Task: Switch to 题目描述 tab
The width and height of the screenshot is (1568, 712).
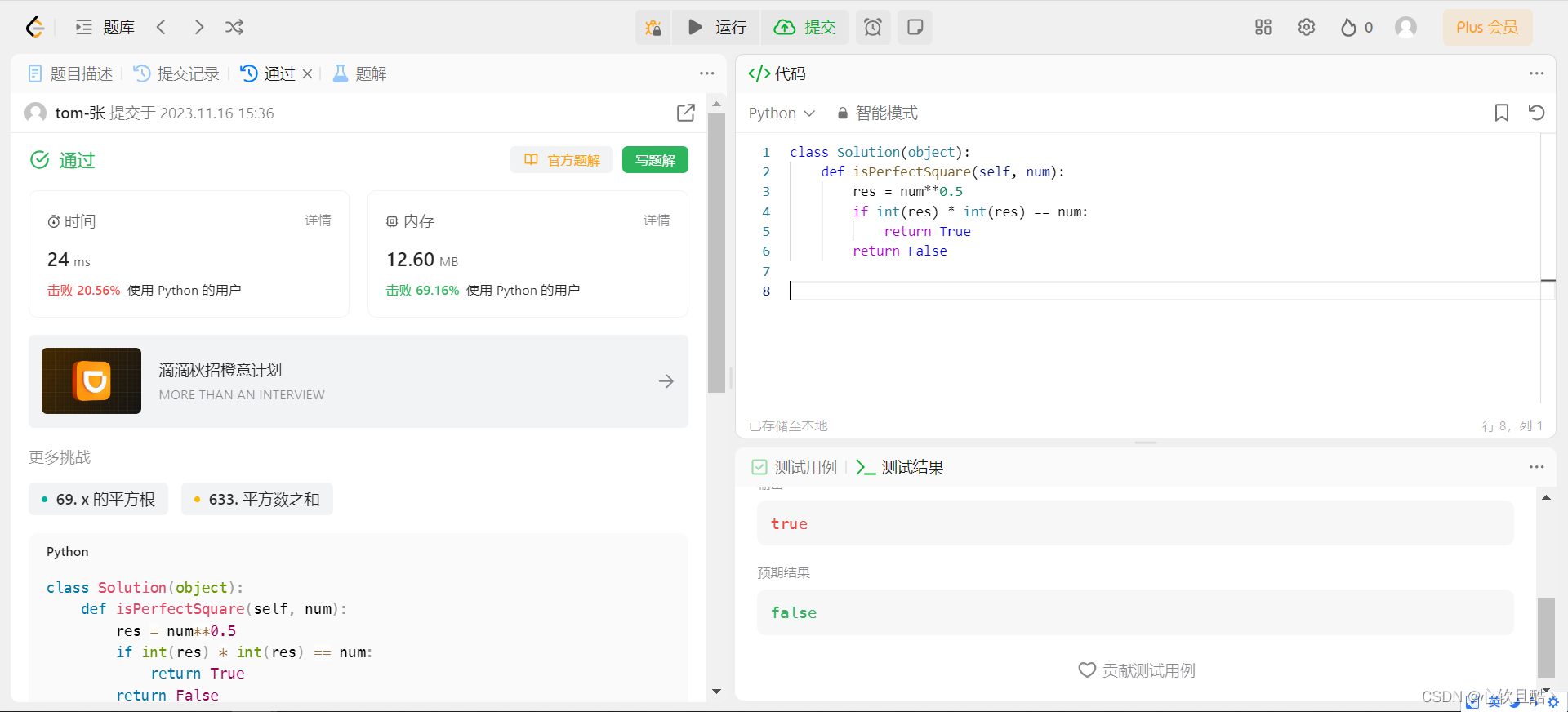Action: (x=70, y=73)
